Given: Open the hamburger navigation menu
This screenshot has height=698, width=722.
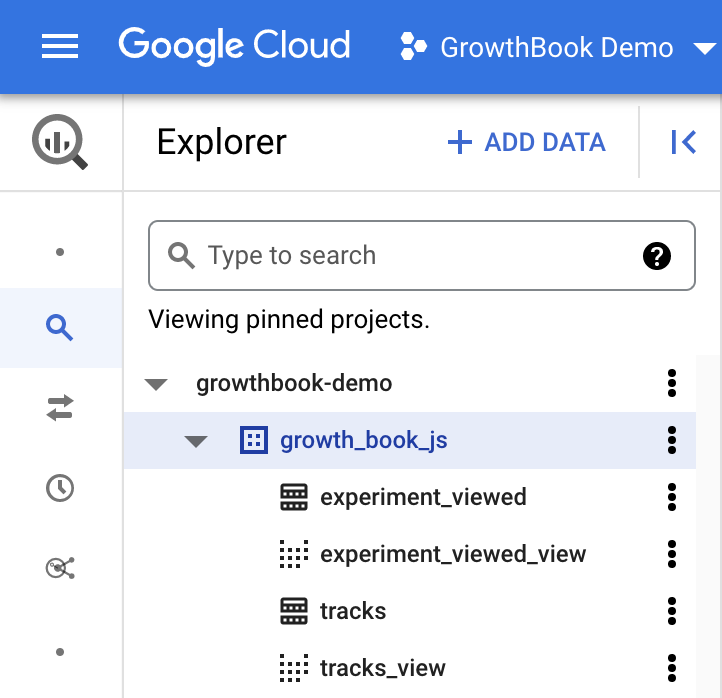Looking at the screenshot, I should click(x=60, y=46).
